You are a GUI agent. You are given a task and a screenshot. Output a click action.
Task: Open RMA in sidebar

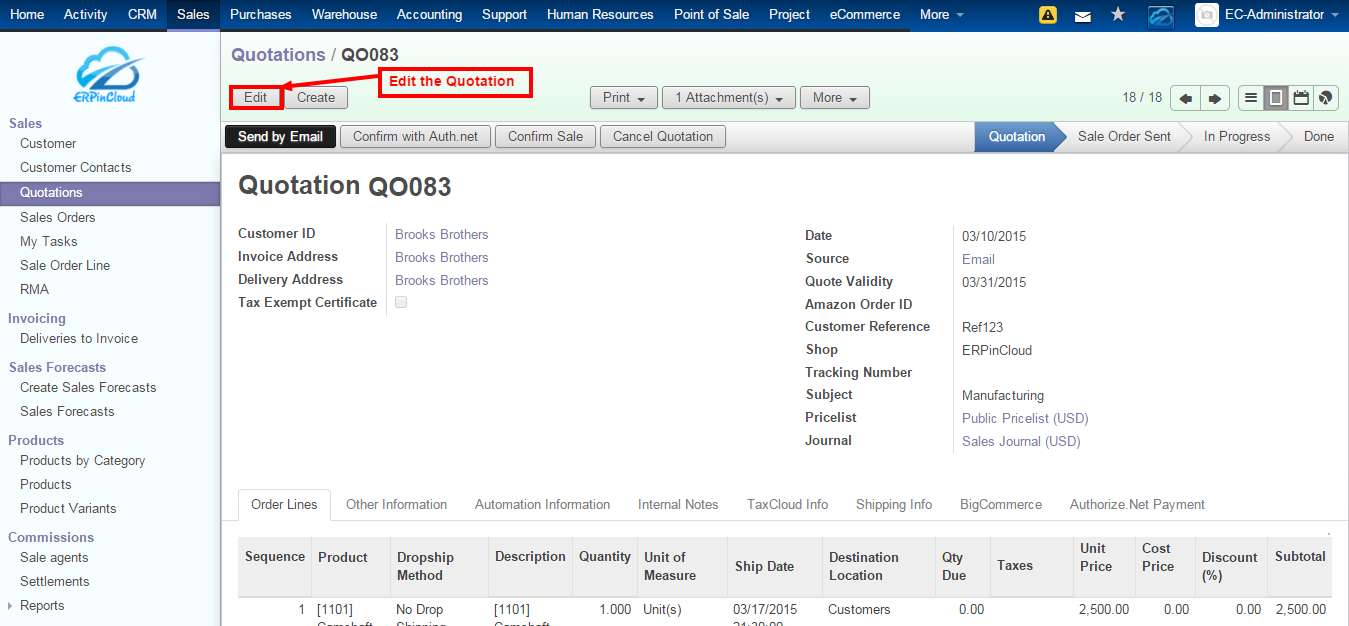[x=34, y=290]
